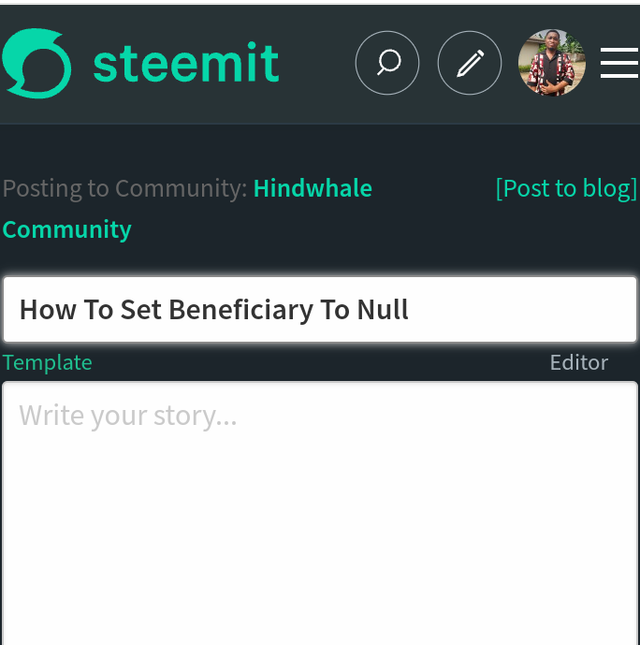The image size is (640, 645).
Task: Click the blank lower area of the story editor
Action: 320,560
